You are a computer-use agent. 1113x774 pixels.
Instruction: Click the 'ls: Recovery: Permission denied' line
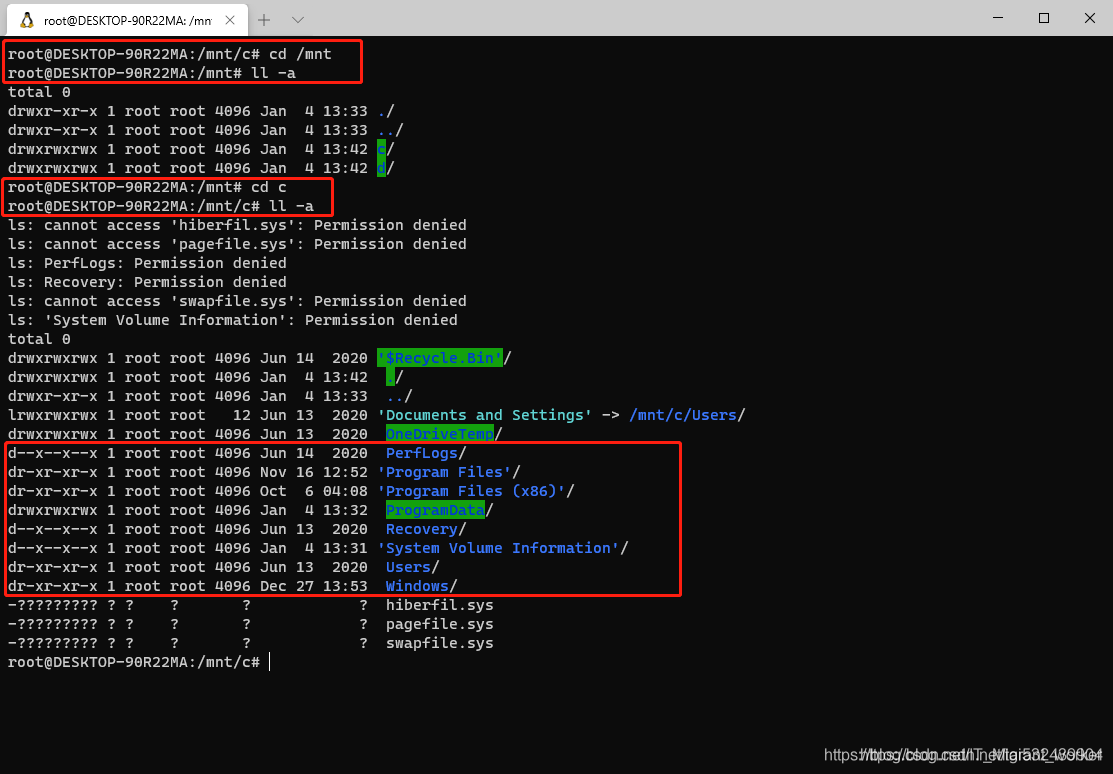(x=147, y=282)
